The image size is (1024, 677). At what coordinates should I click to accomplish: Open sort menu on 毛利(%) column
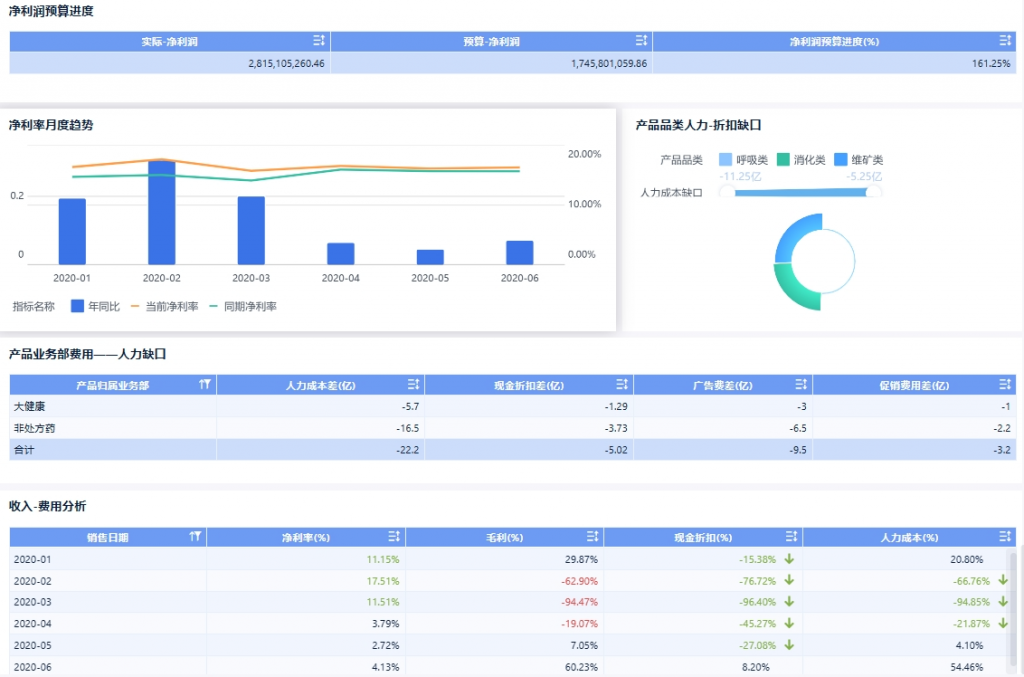point(592,537)
